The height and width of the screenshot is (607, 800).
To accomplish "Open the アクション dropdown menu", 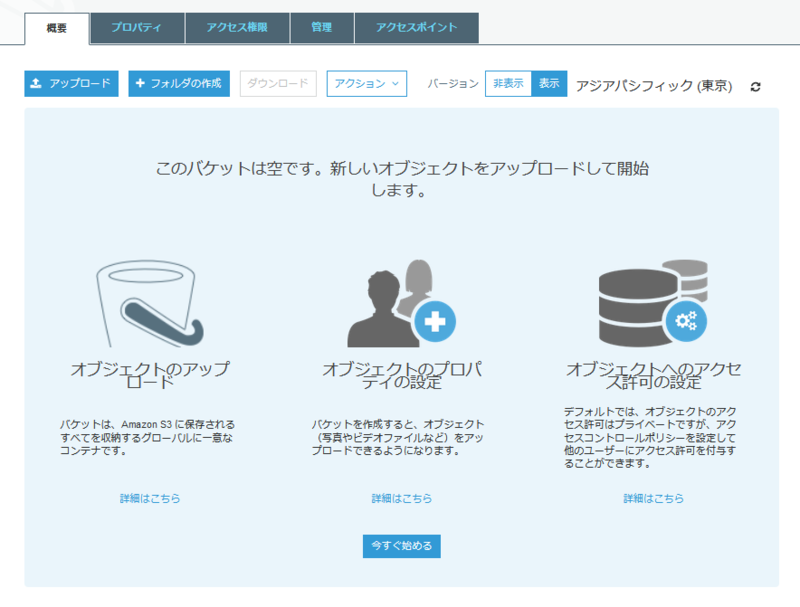I will (x=367, y=84).
